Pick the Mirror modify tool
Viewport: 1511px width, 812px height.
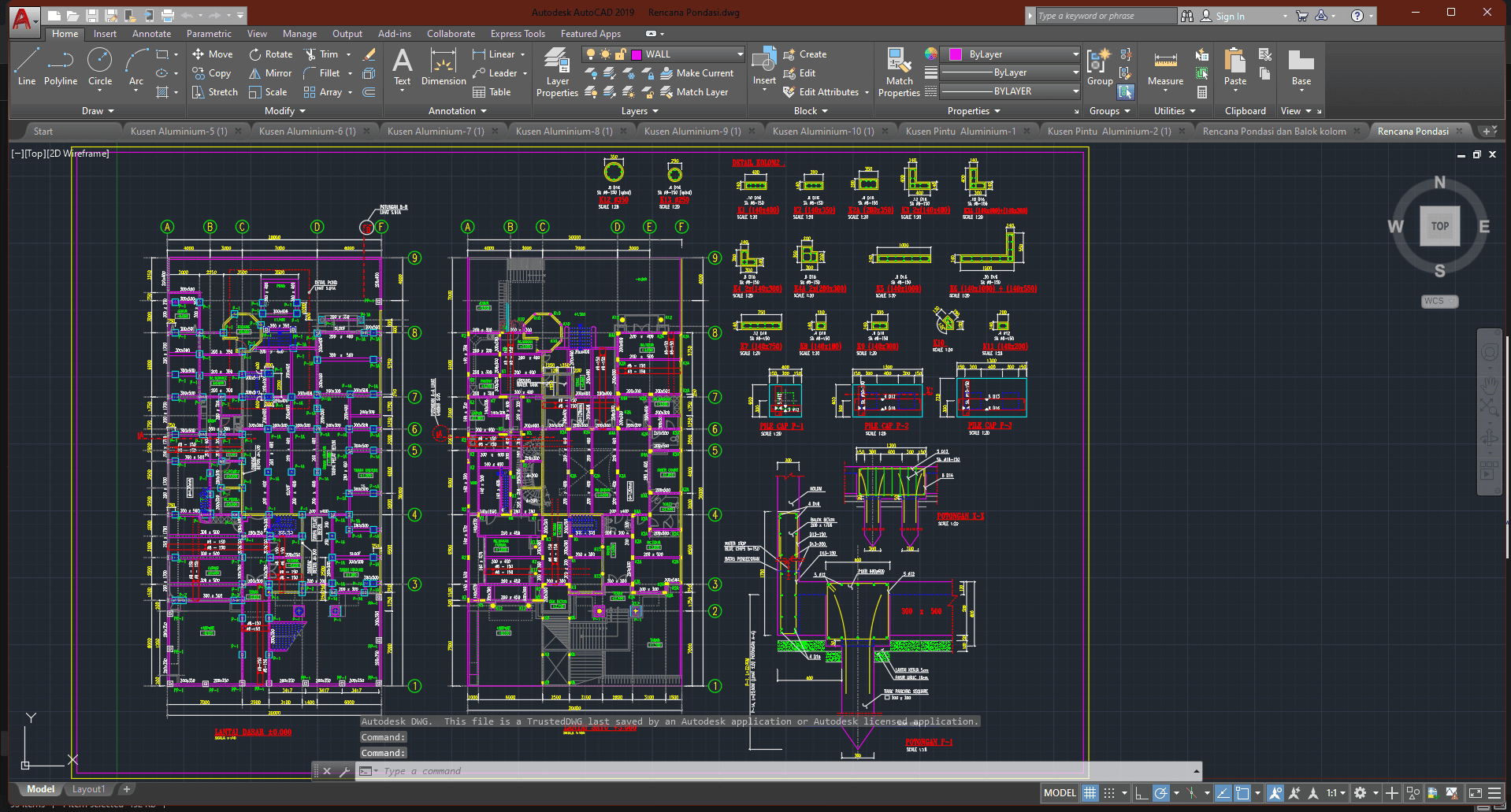coord(270,73)
